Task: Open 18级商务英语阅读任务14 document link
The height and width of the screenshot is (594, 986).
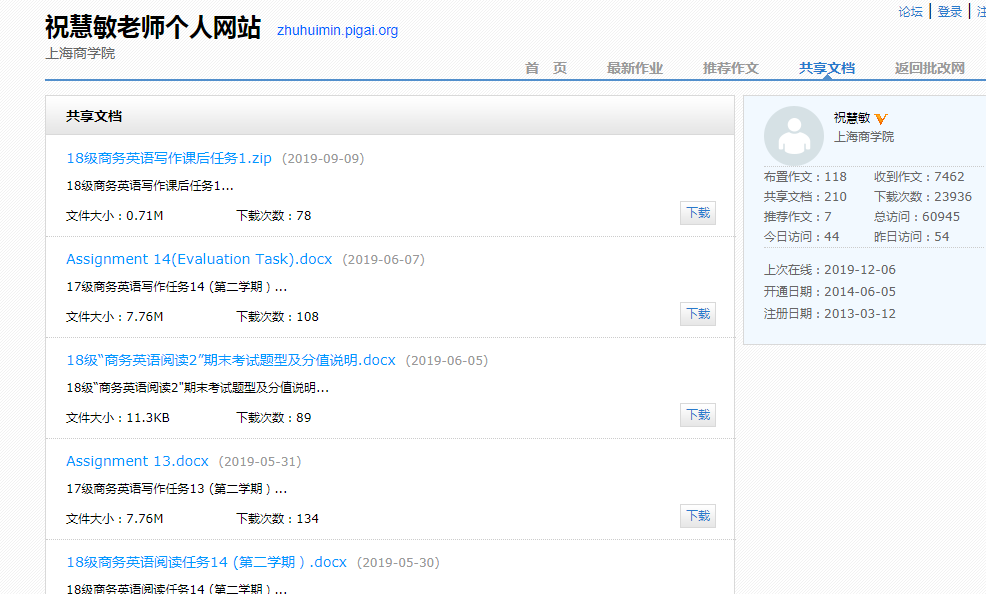Action: click(x=206, y=562)
